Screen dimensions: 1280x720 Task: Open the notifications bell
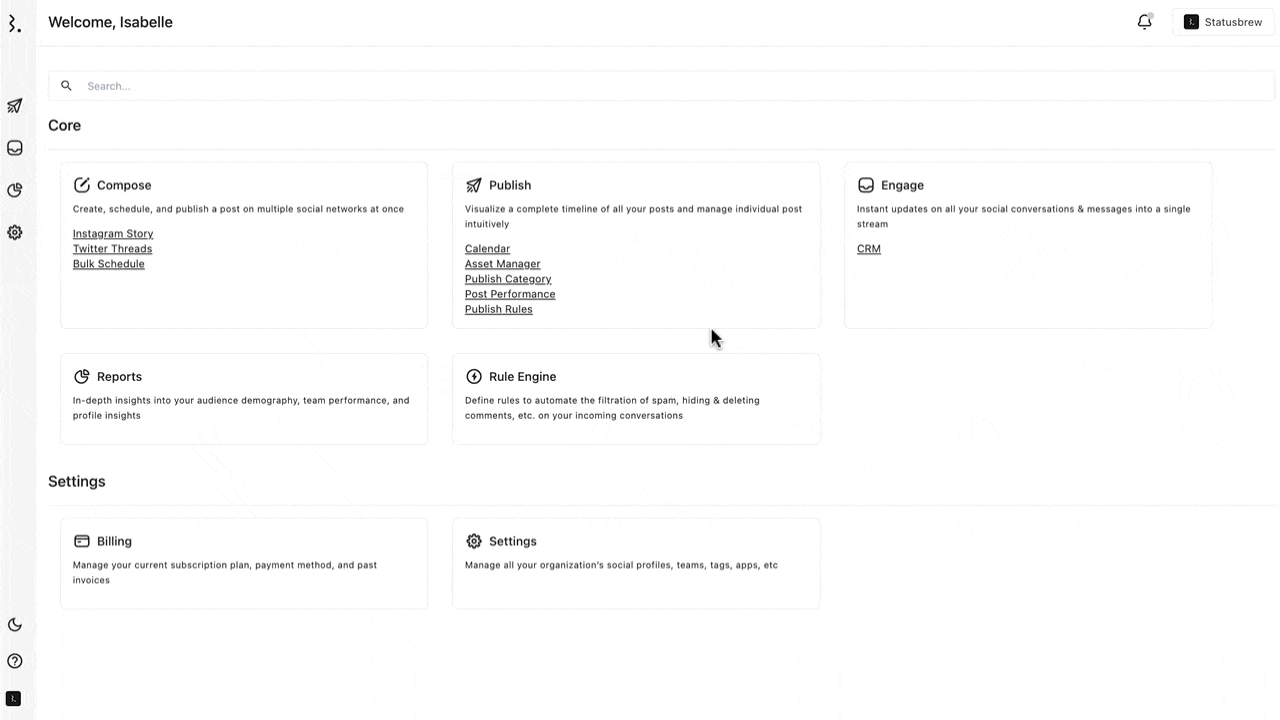[1145, 22]
